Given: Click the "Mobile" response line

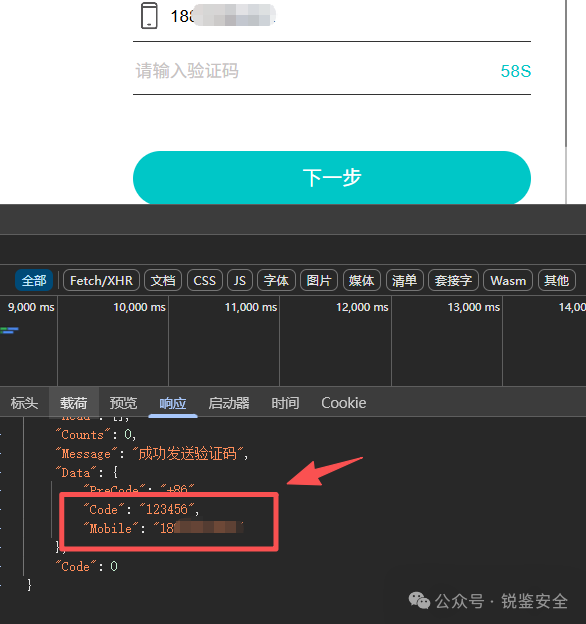Looking at the screenshot, I should point(163,528).
